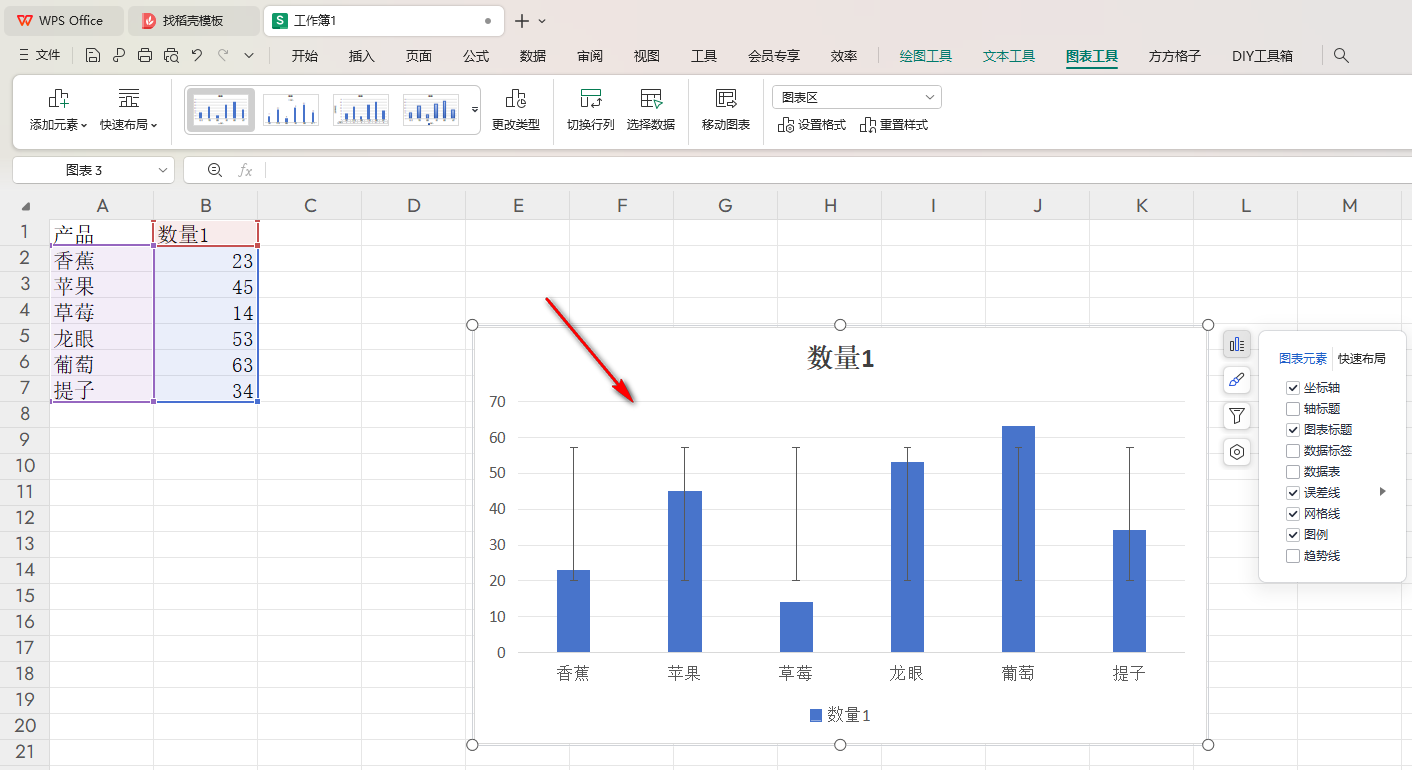Select cell A3 containing 苹果
Image resolution: width=1412 pixels, height=770 pixels.
102,287
